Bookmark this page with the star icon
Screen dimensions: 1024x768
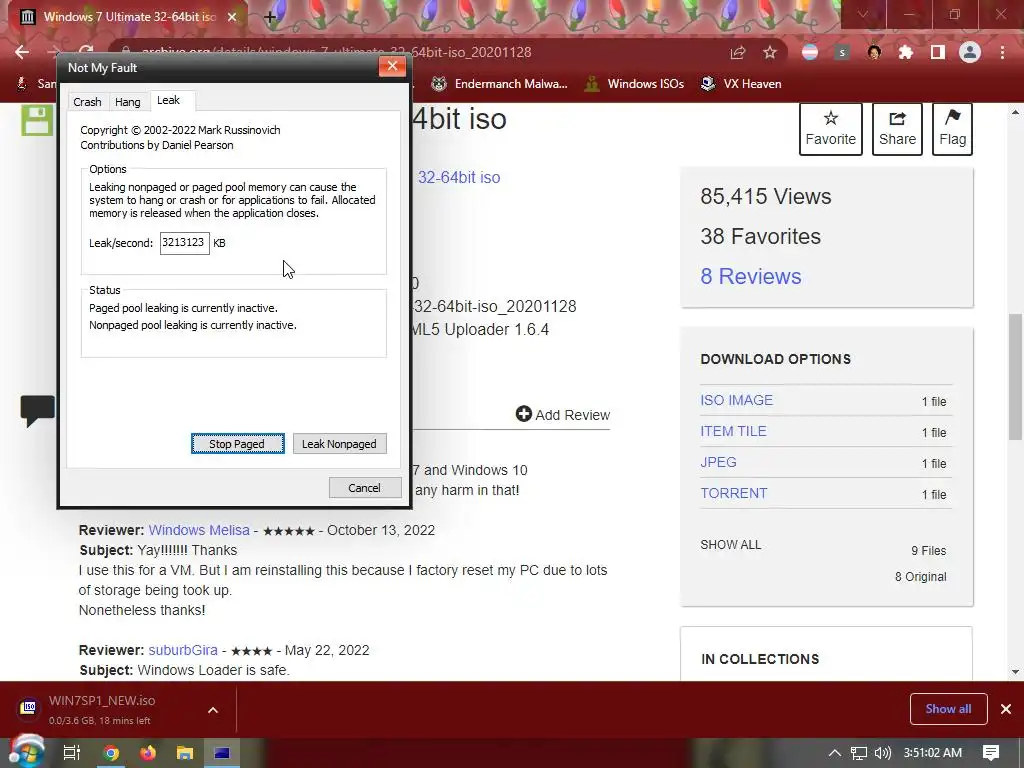tap(770, 52)
